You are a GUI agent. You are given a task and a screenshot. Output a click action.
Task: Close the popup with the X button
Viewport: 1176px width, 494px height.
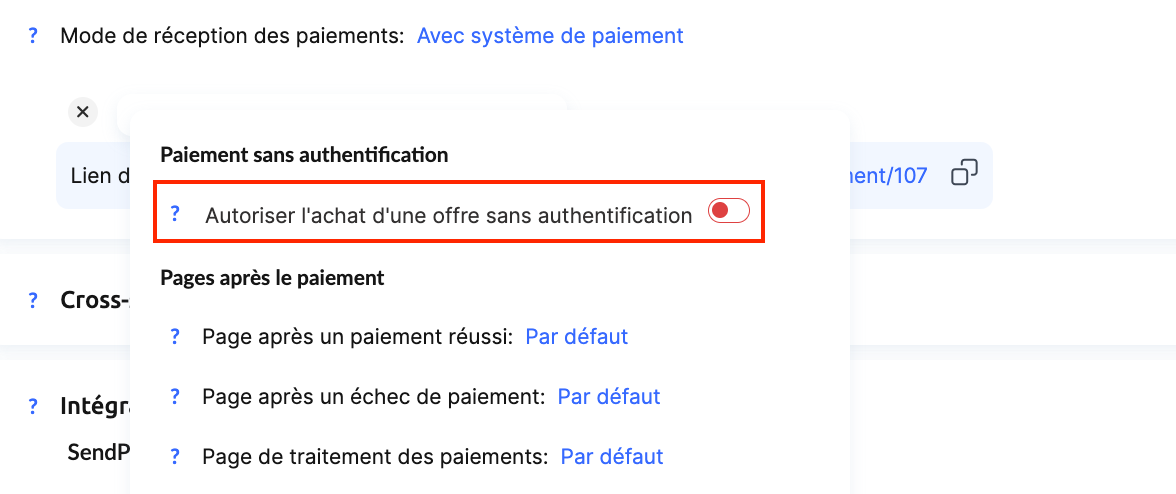83,112
